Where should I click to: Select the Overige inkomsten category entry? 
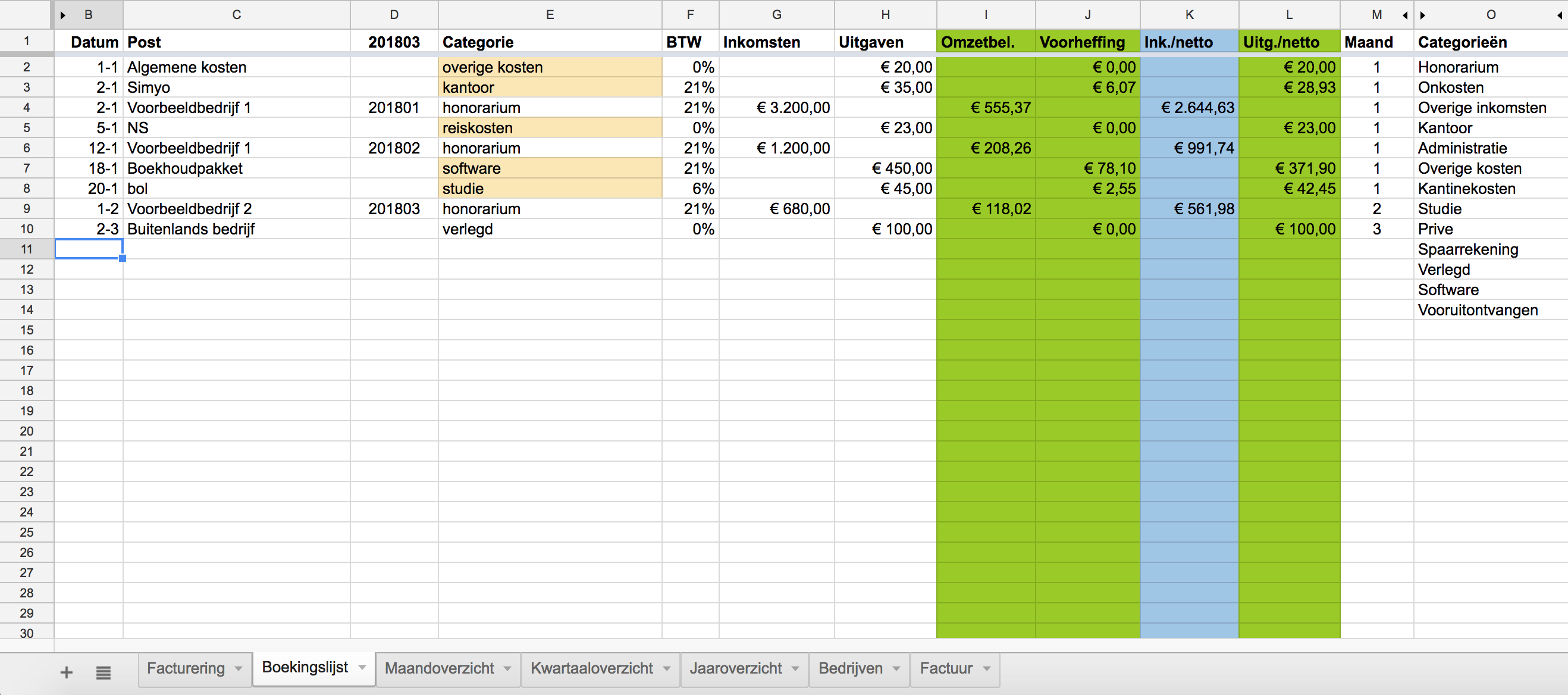(1490, 108)
